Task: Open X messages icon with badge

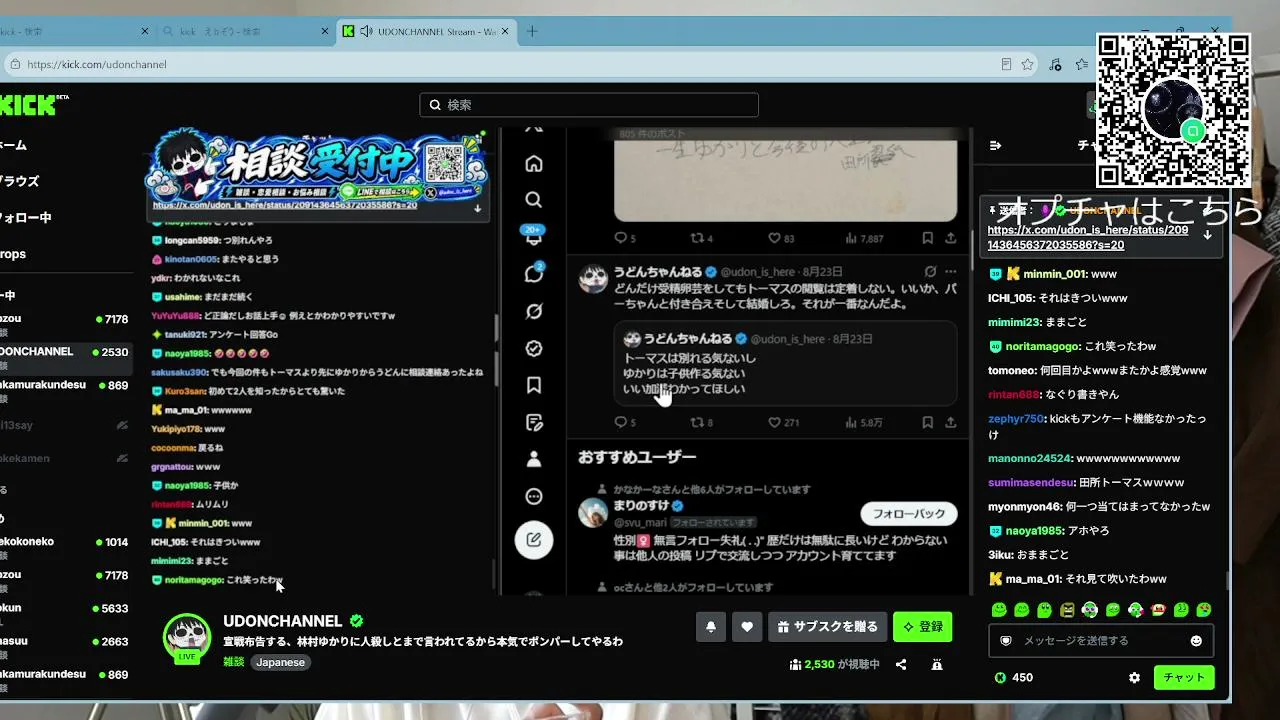Action: coord(534,273)
